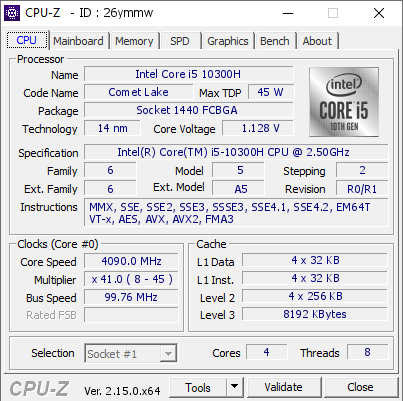Click the Core Voltage value '1.128 V'

[258, 128]
